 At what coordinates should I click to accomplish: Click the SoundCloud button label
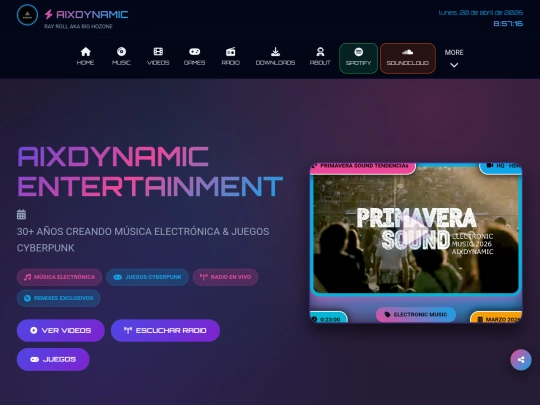407,63
